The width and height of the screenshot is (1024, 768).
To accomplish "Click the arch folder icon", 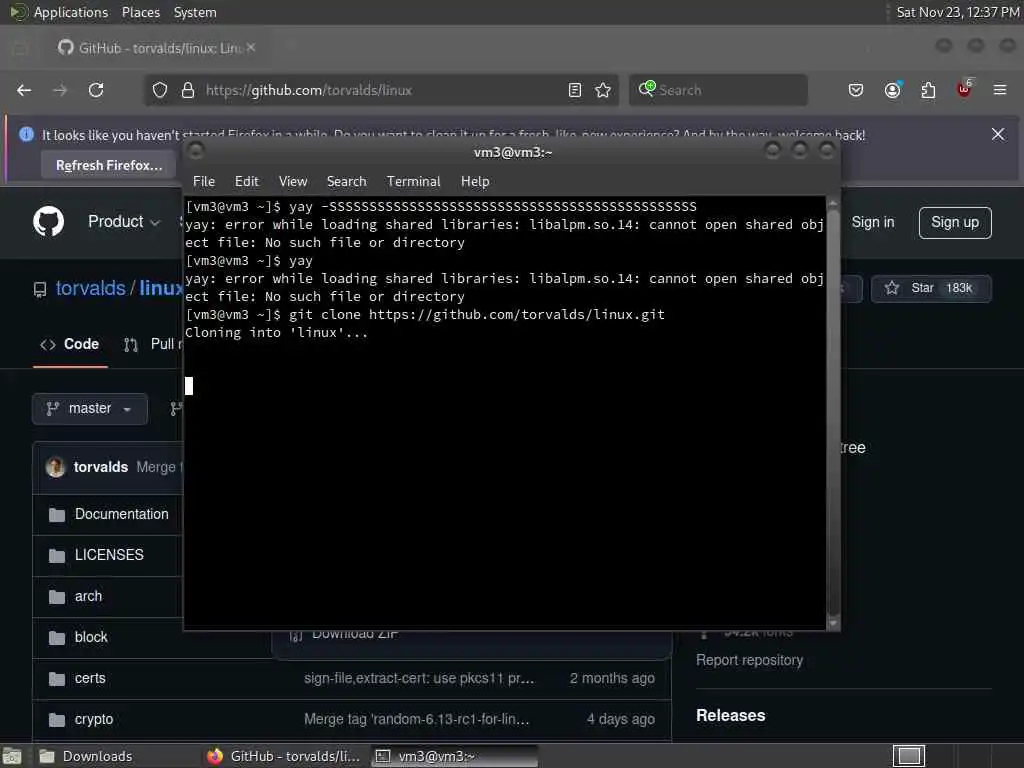I will (x=57, y=597).
